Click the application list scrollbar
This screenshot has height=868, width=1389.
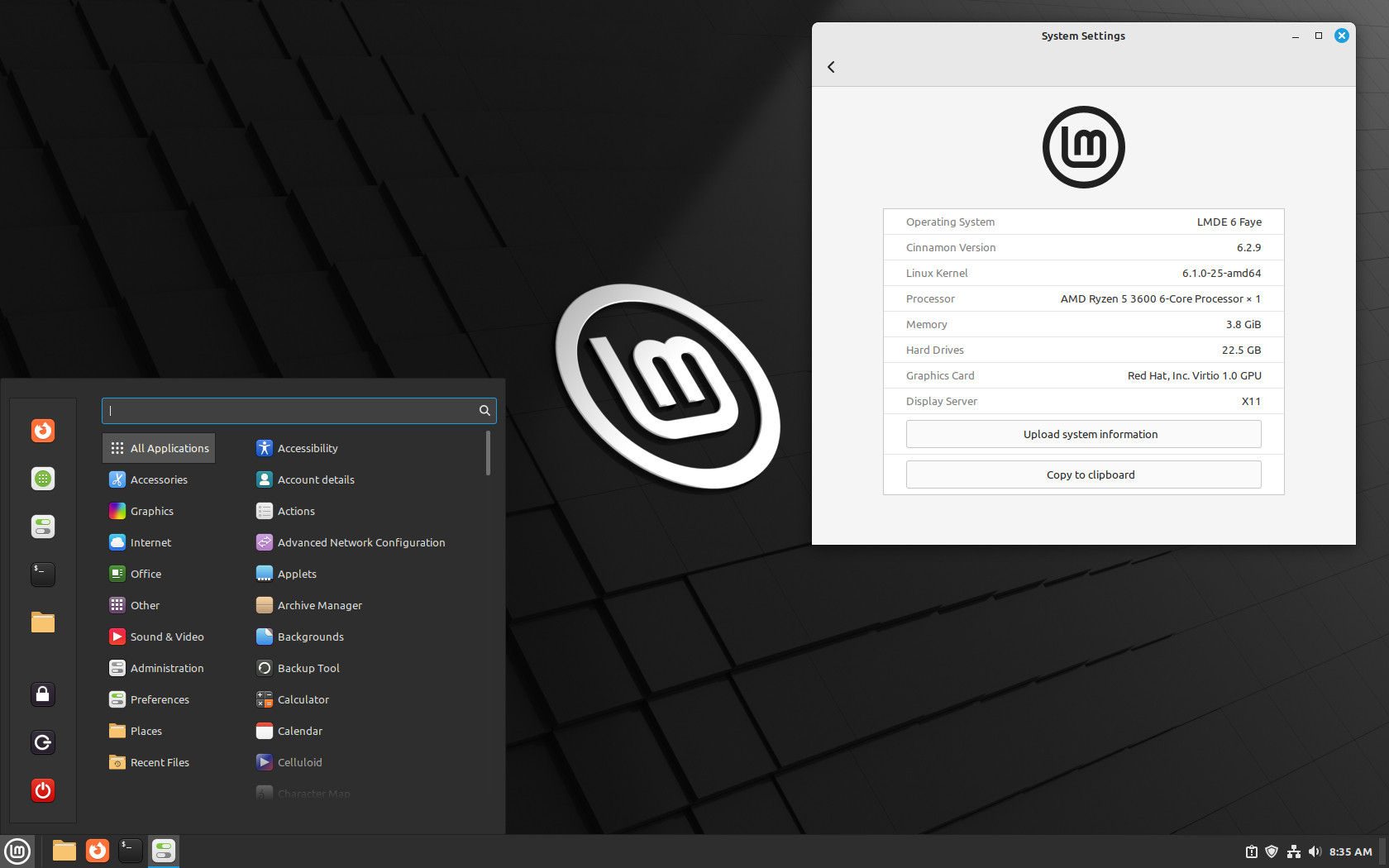(488, 453)
